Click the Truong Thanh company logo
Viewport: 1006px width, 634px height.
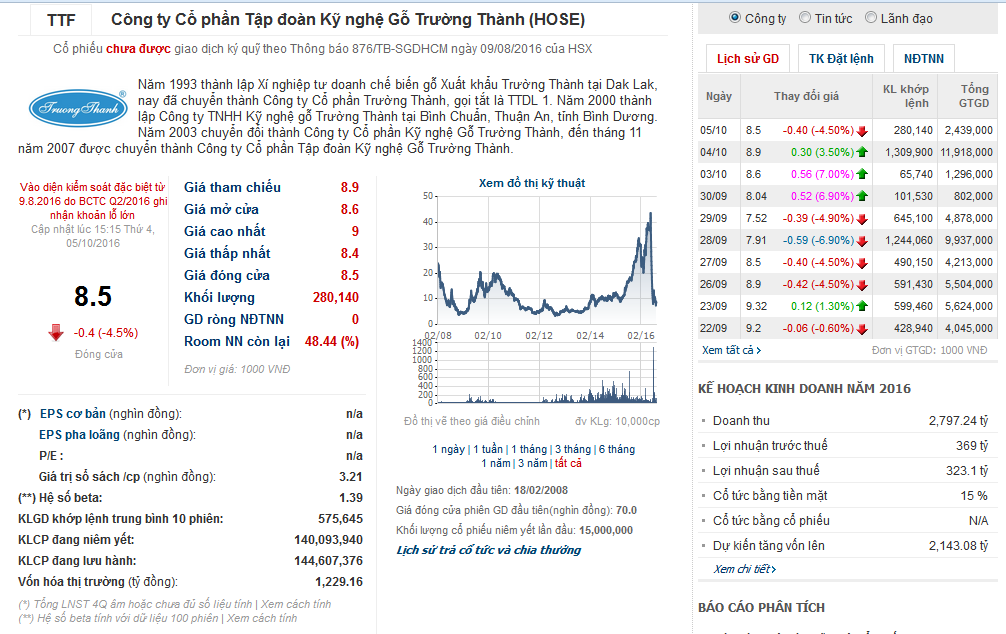(78, 108)
